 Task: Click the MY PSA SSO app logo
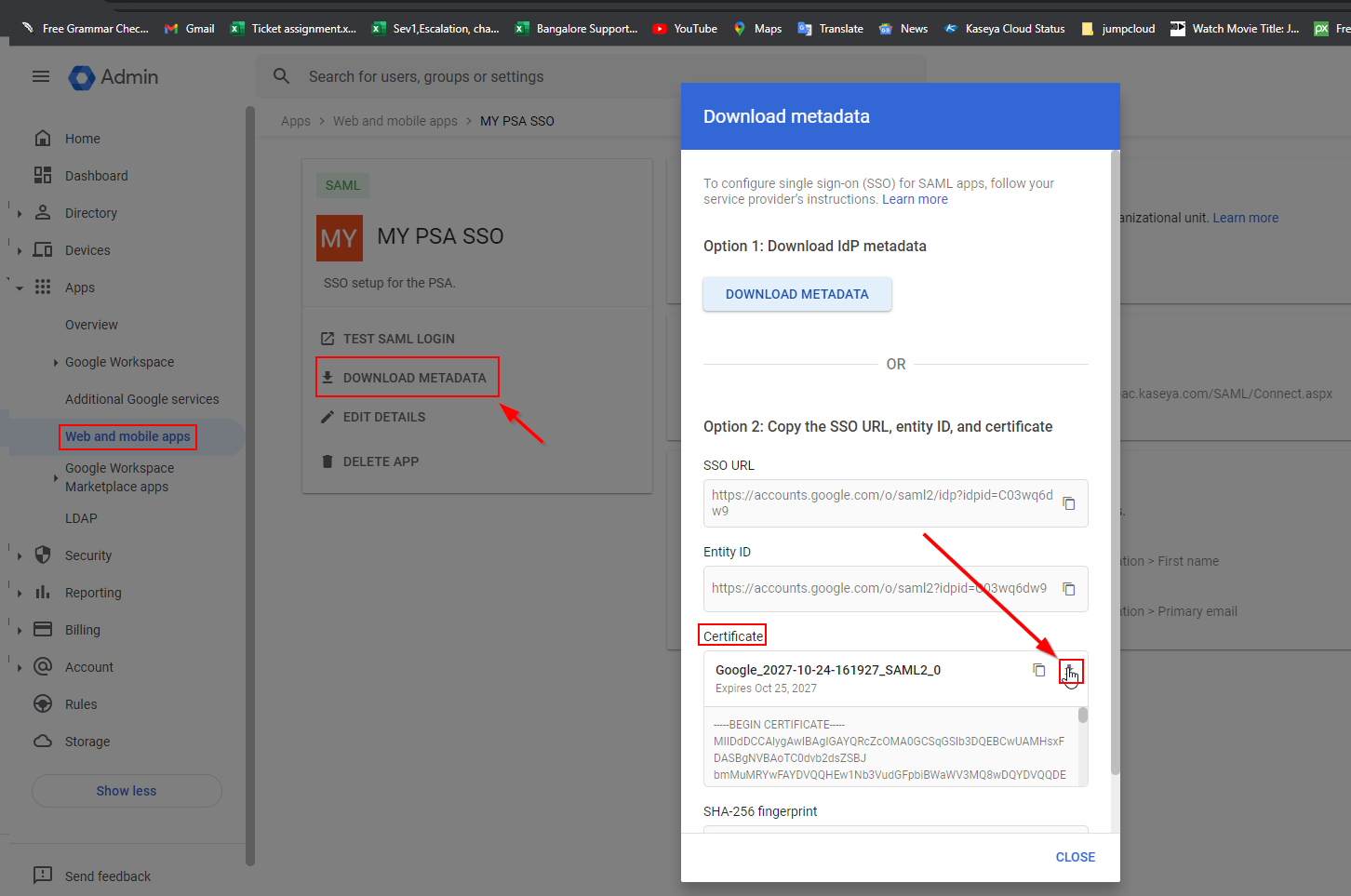coord(339,238)
